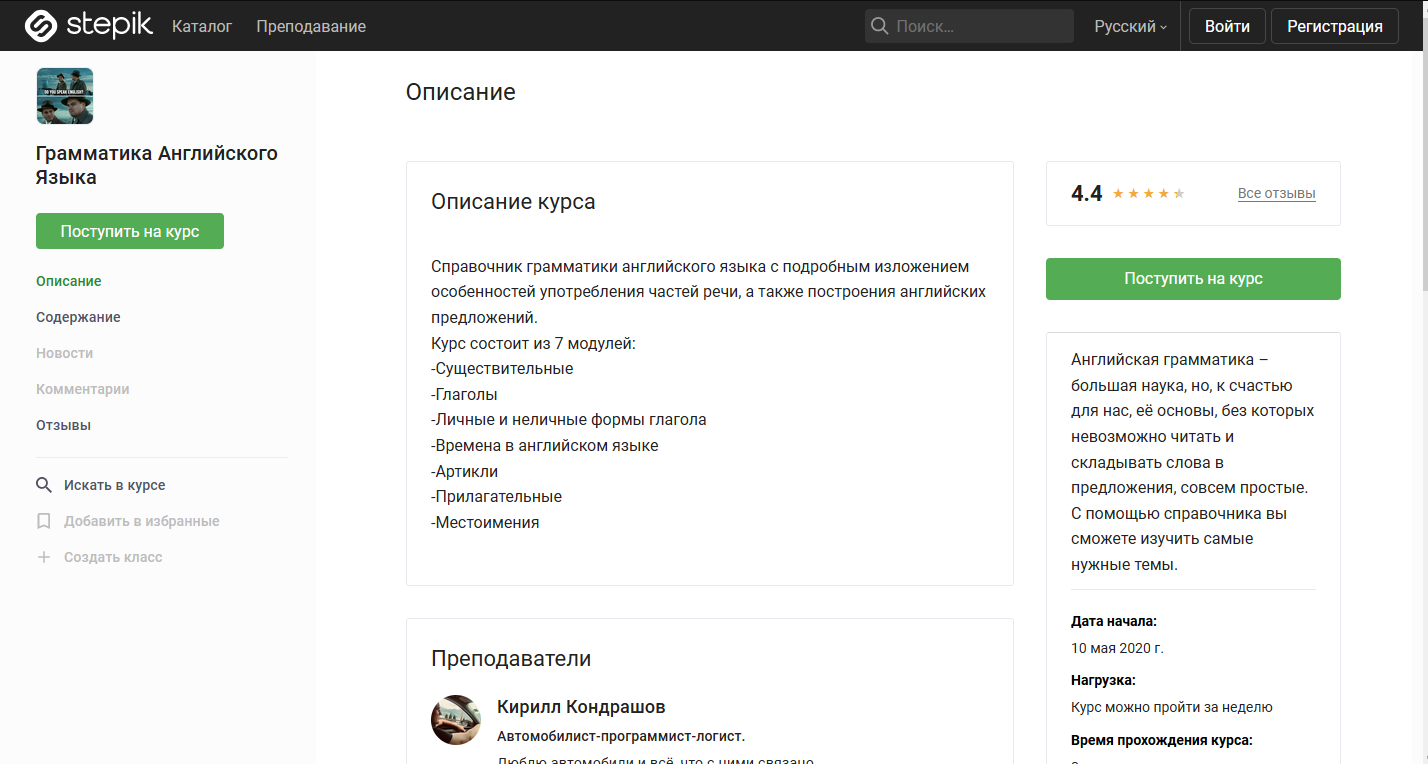Follow the 'Все отзывы' link
Viewport: 1428px width, 764px height.
pyautogui.click(x=1276, y=193)
